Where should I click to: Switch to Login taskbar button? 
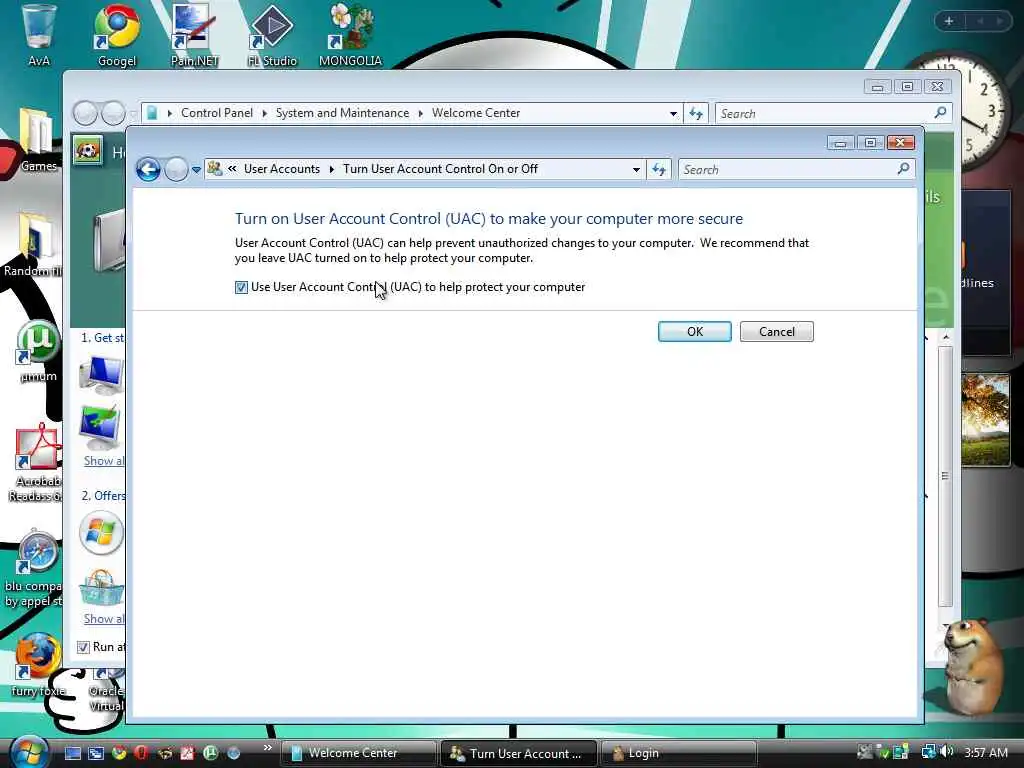point(679,754)
